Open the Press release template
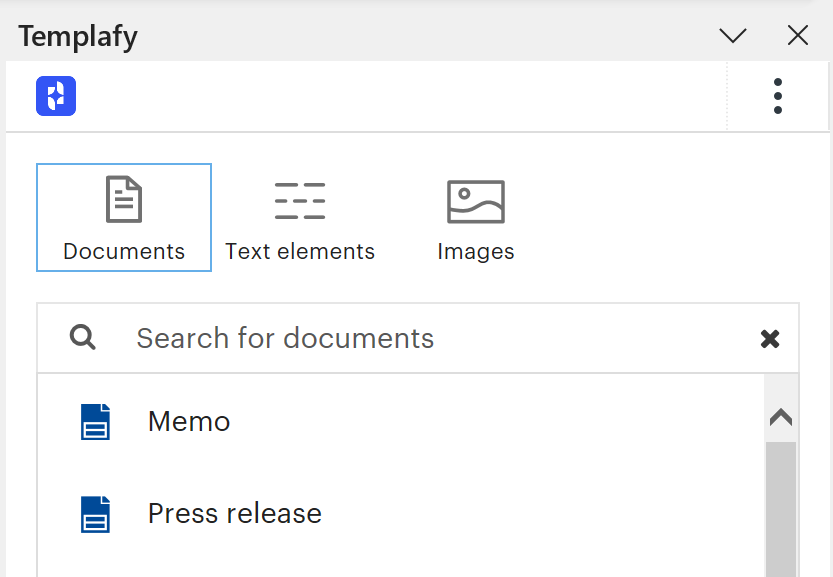The width and height of the screenshot is (833, 577). (x=235, y=513)
